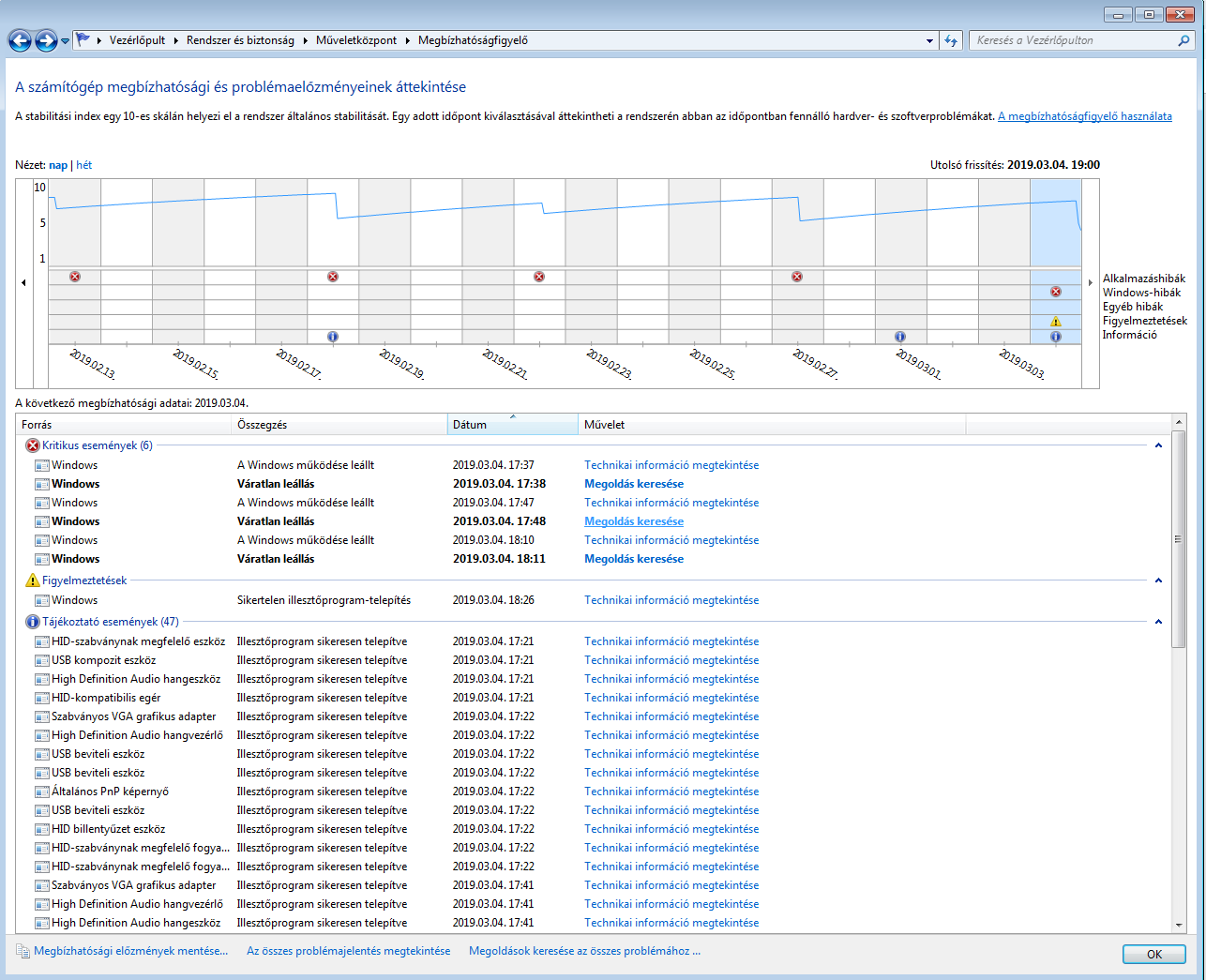Select Windows failure icon in highlighted last column

[x=1056, y=292]
